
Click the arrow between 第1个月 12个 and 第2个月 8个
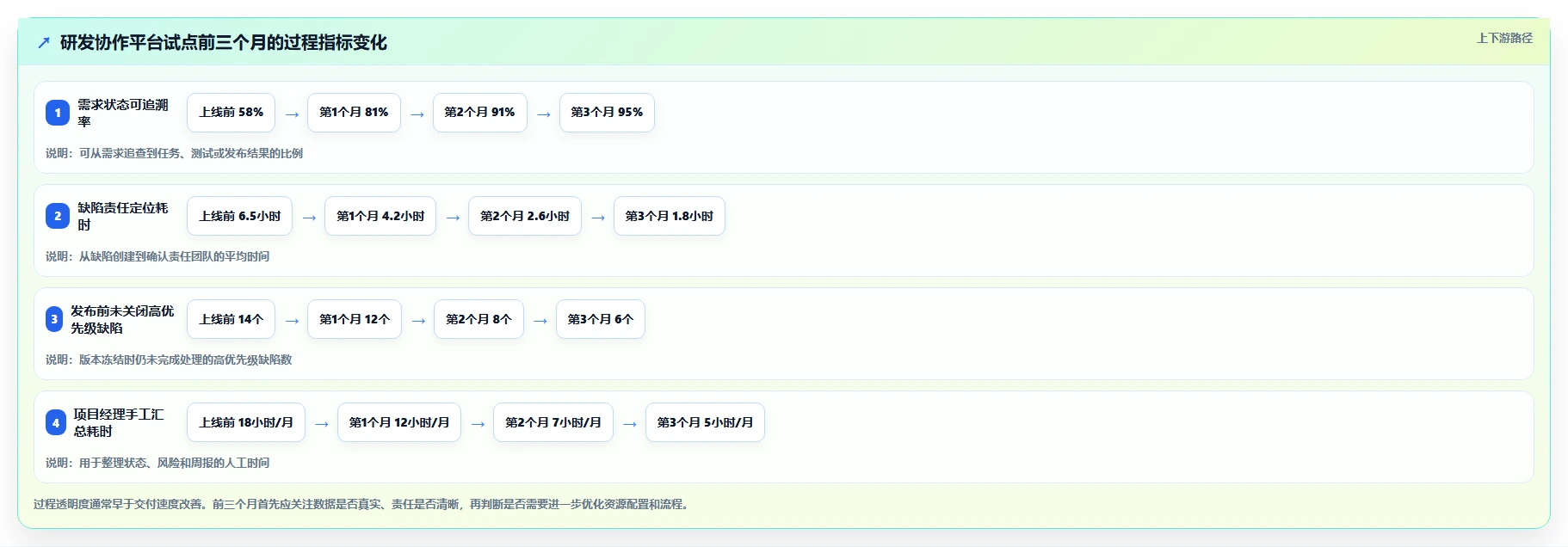pyautogui.click(x=418, y=321)
